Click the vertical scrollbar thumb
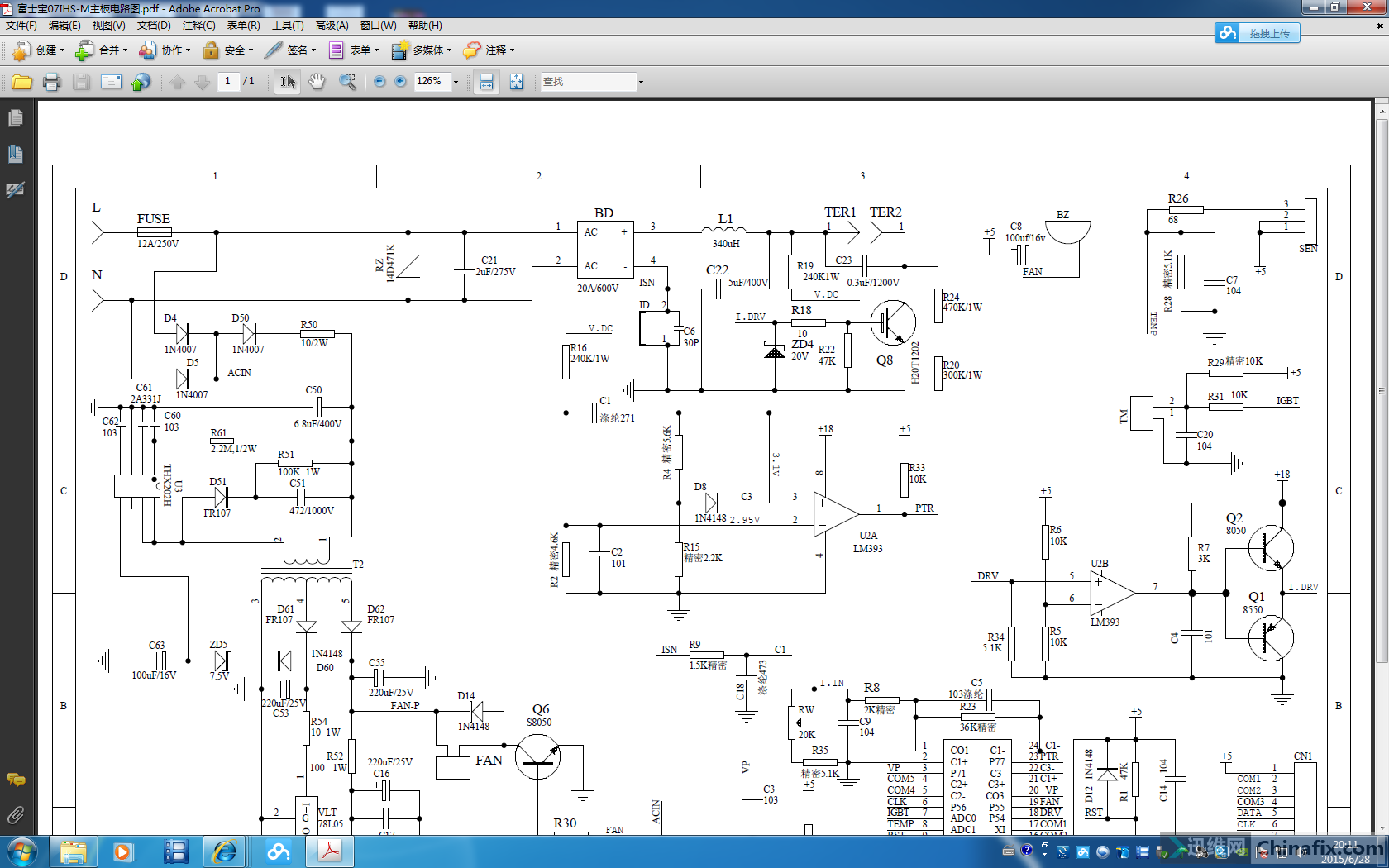 point(1382,390)
